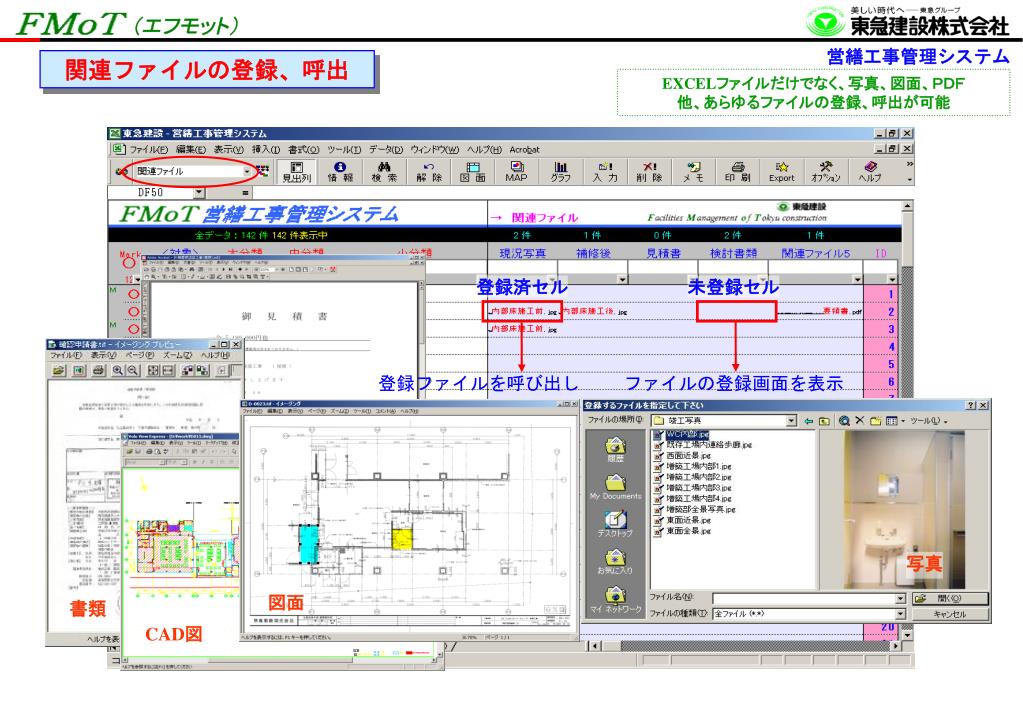Select the 関連ファイル5 column header

click(816, 253)
